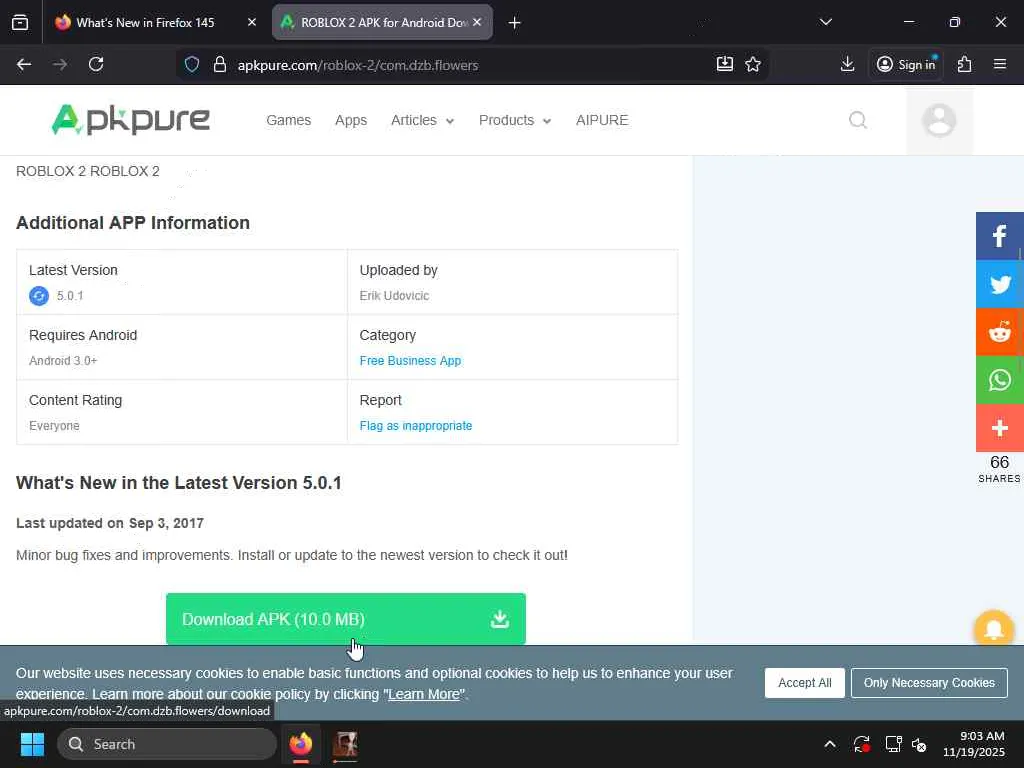Select the ROBLOX 2 APK tab
Screen dimensions: 1024x768
(382, 23)
